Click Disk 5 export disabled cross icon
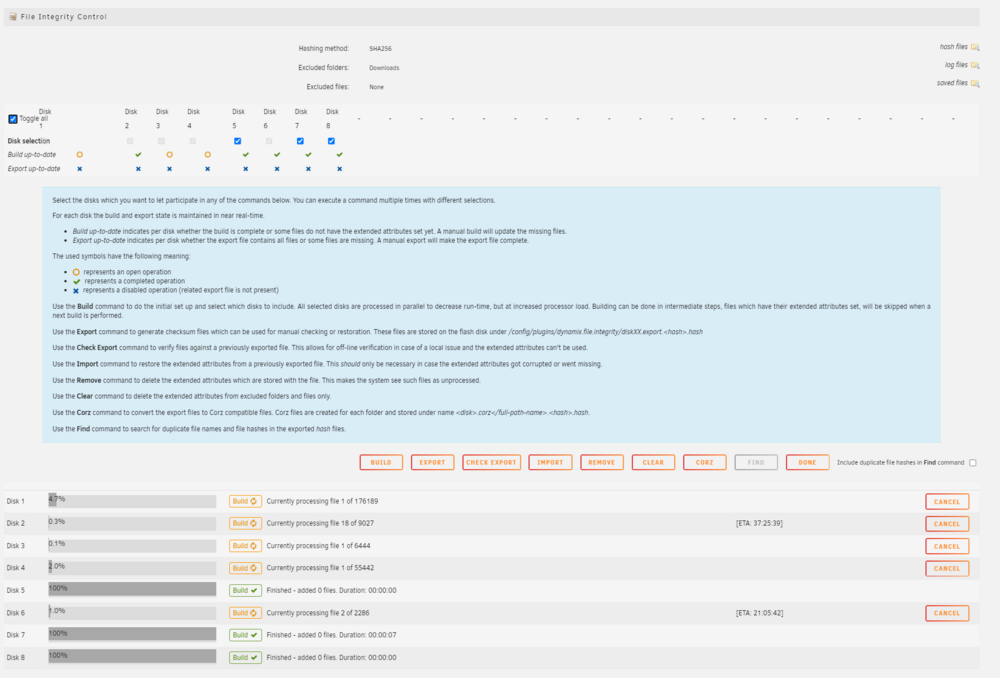Image resolution: width=1000 pixels, height=678 pixels. (x=246, y=169)
